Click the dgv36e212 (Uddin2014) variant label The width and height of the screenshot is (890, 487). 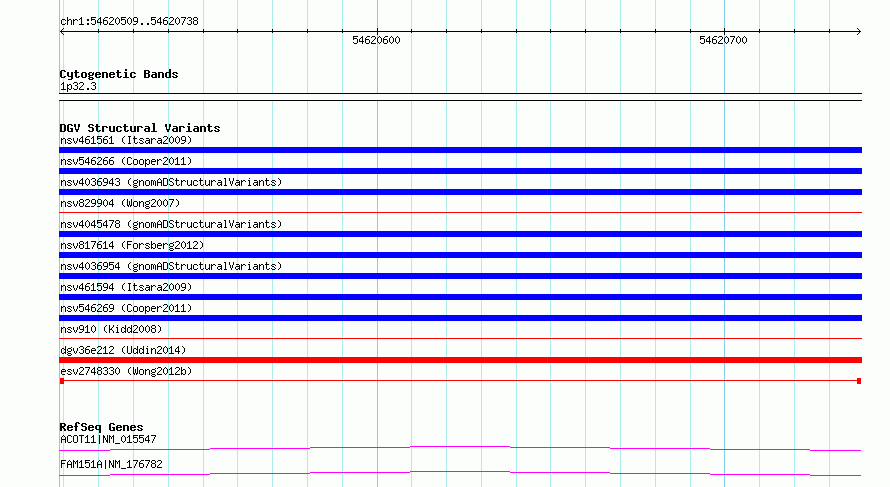123,350
